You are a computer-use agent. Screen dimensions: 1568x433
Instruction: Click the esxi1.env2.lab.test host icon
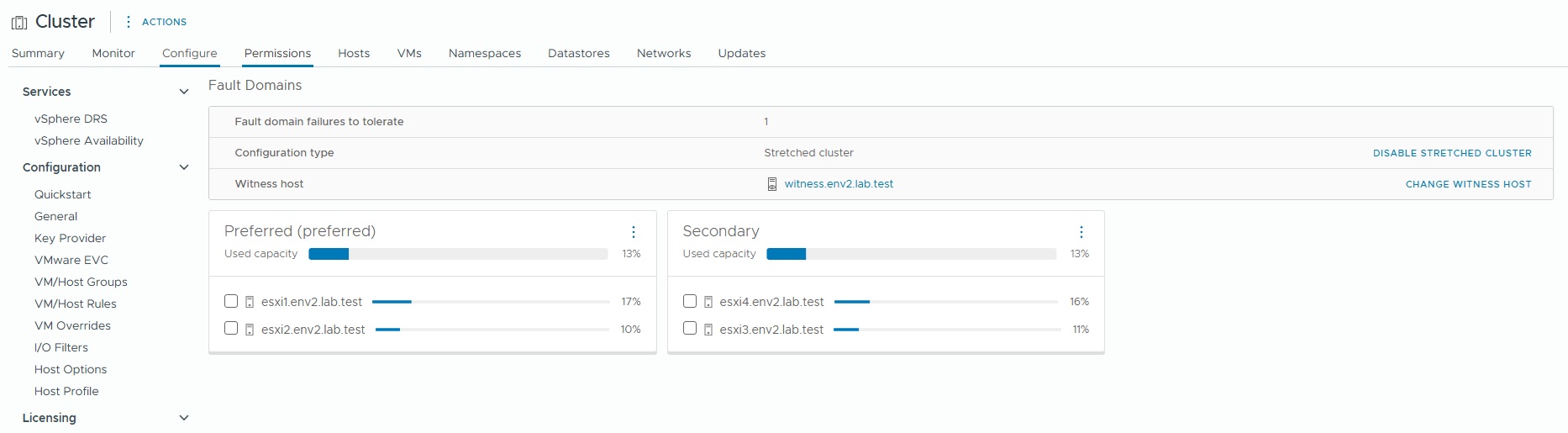250,302
